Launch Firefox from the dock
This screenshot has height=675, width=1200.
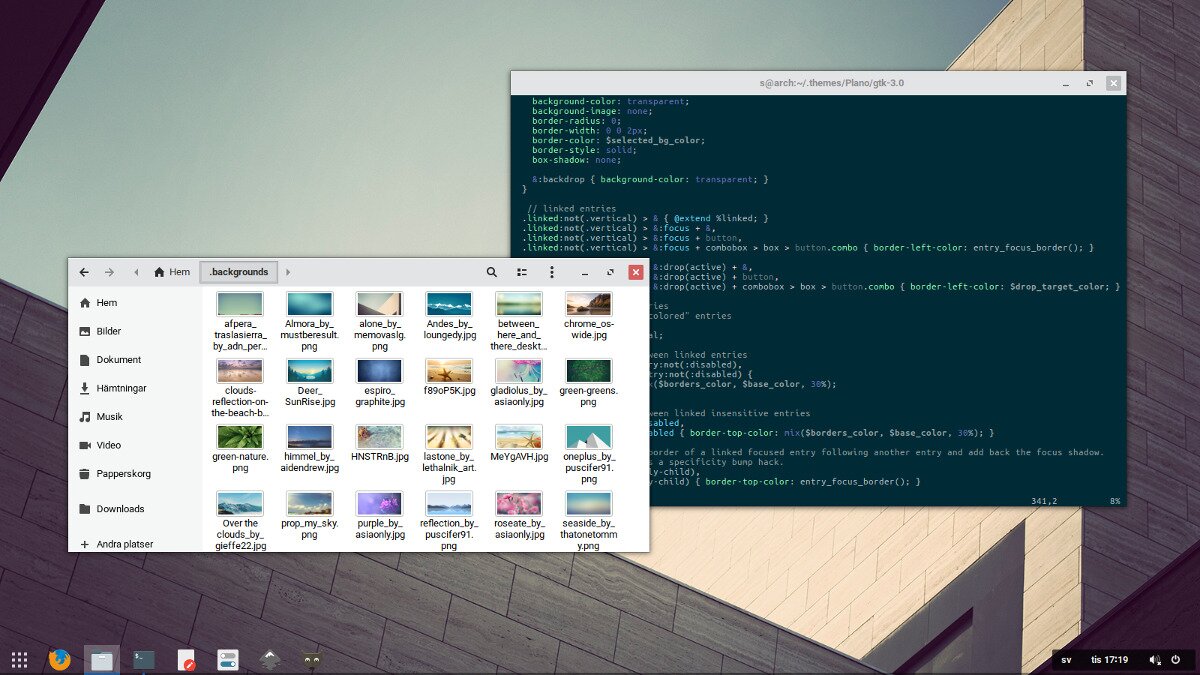tap(60, 659)
